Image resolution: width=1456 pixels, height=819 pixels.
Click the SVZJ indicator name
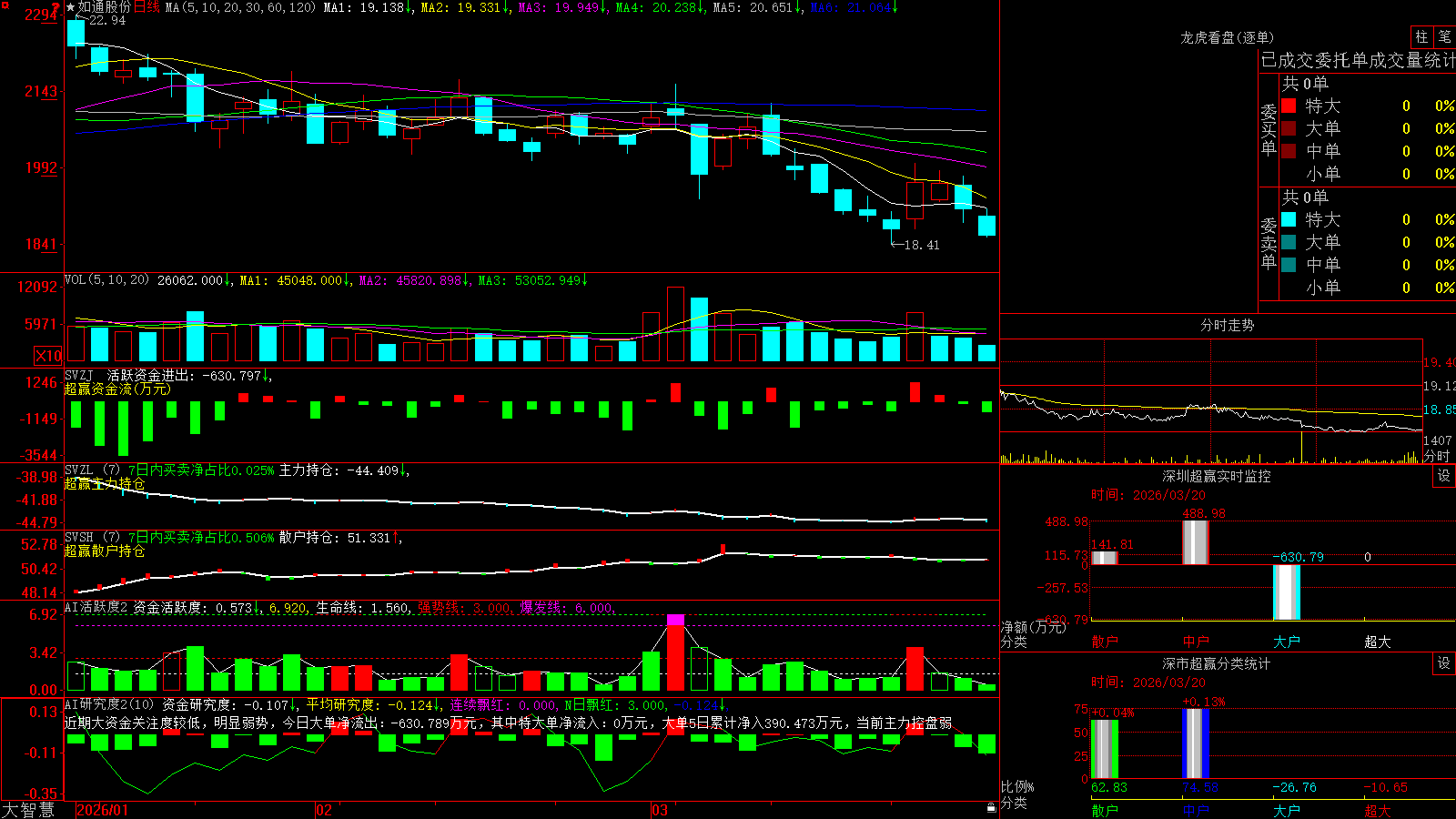click(79, 375)
